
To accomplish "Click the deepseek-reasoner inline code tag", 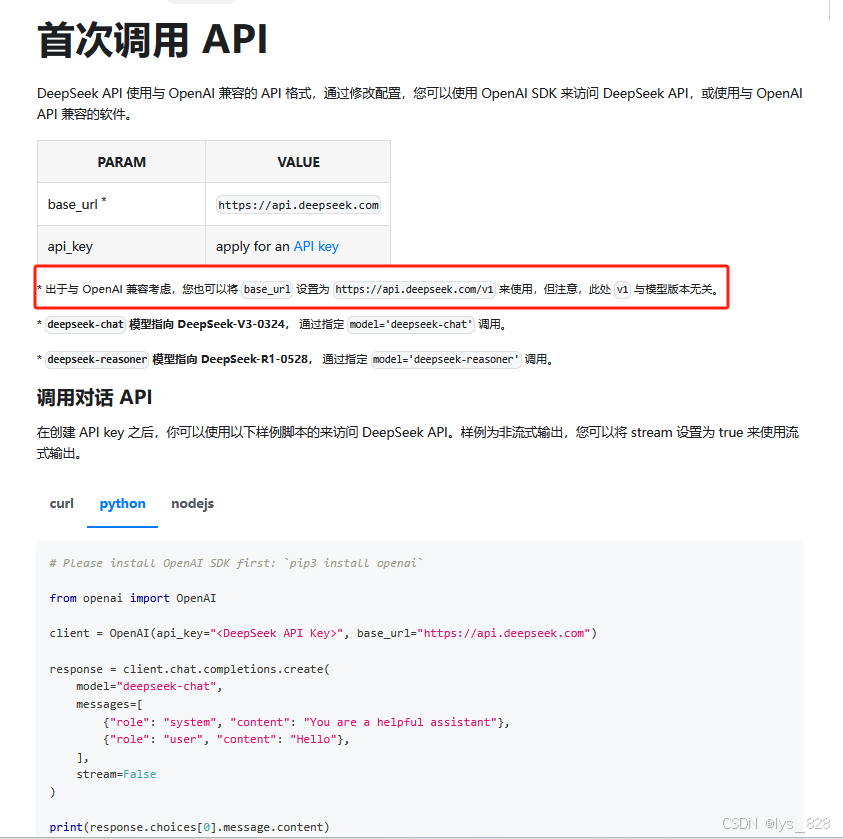I will 97,360.
